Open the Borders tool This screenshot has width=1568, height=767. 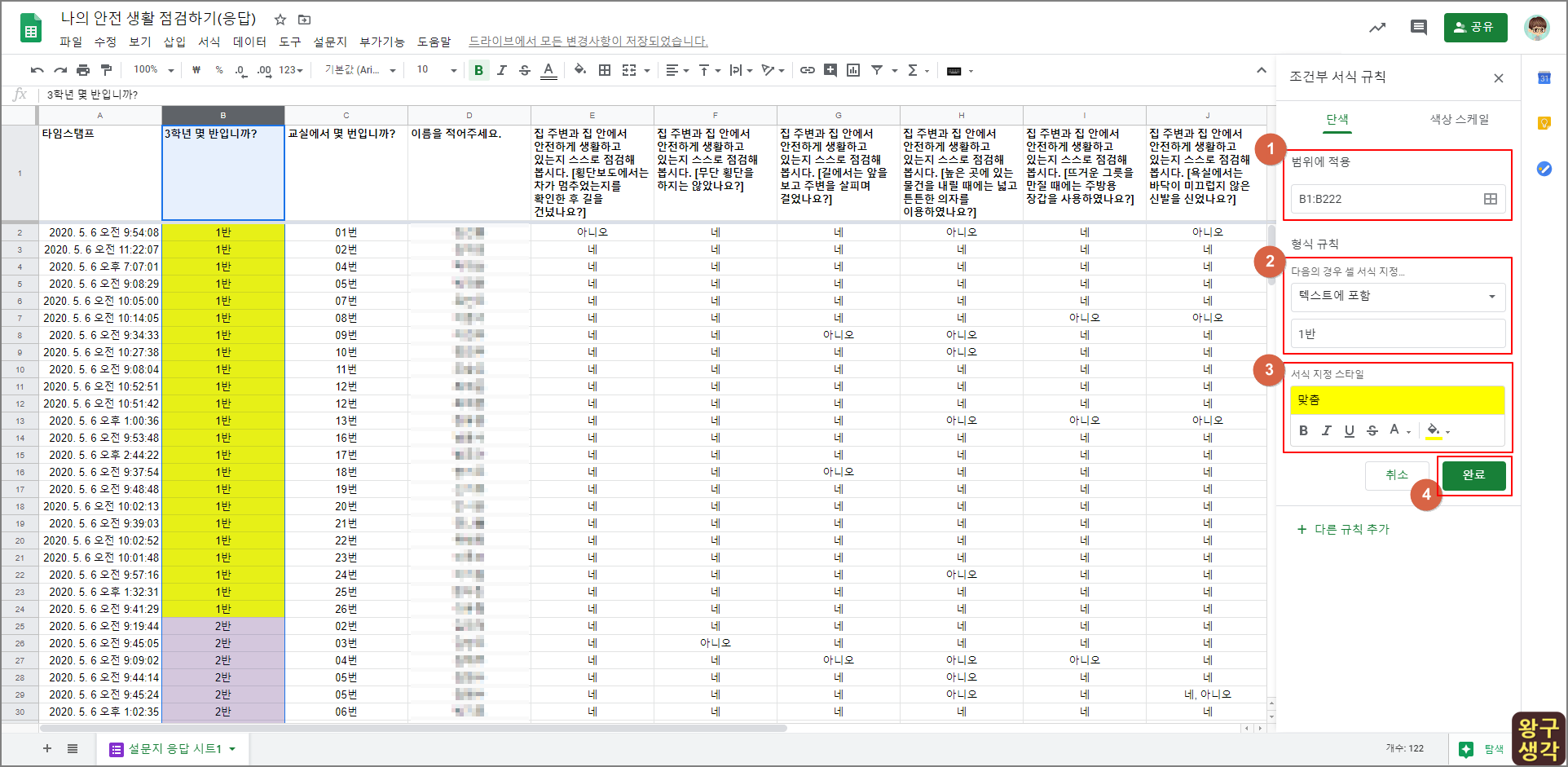click(604, 70)
